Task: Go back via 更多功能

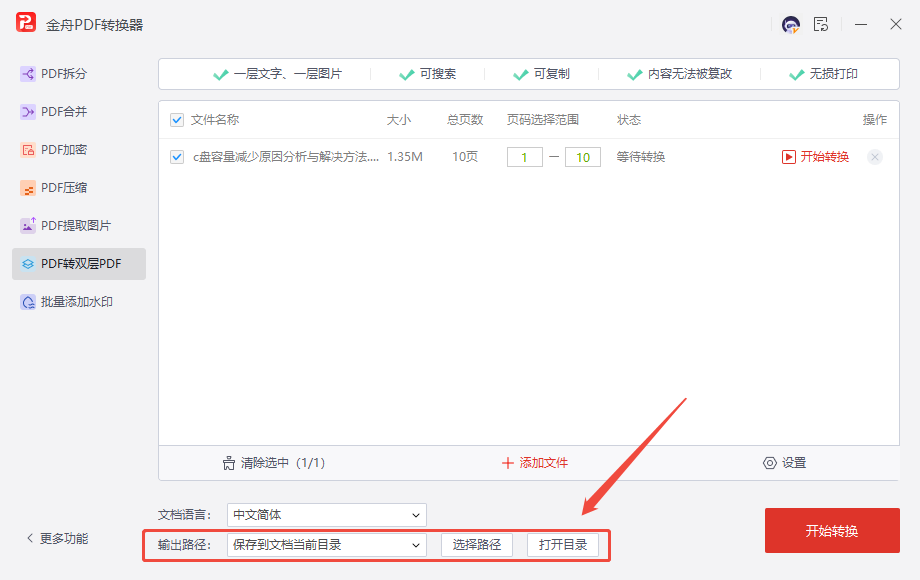Action: point(58,538)
